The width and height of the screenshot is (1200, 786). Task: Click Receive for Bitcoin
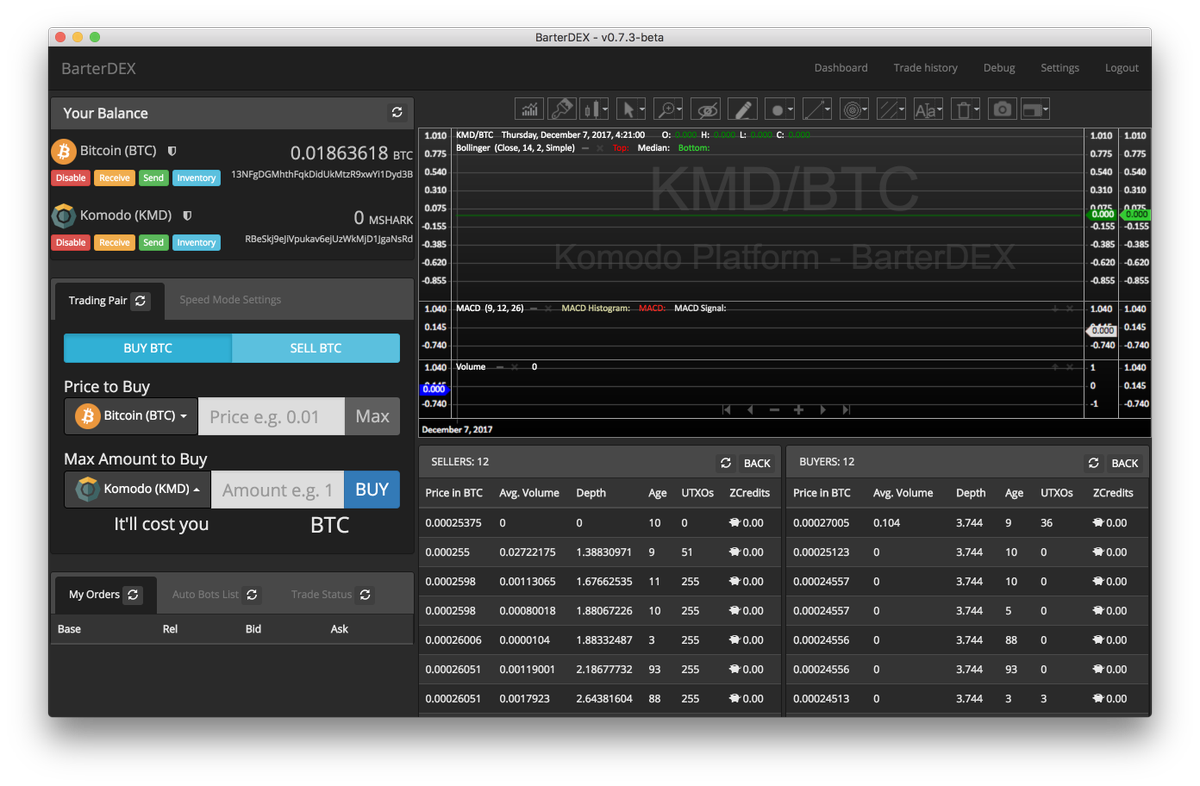pyautogui.click(x=114, y=178)
